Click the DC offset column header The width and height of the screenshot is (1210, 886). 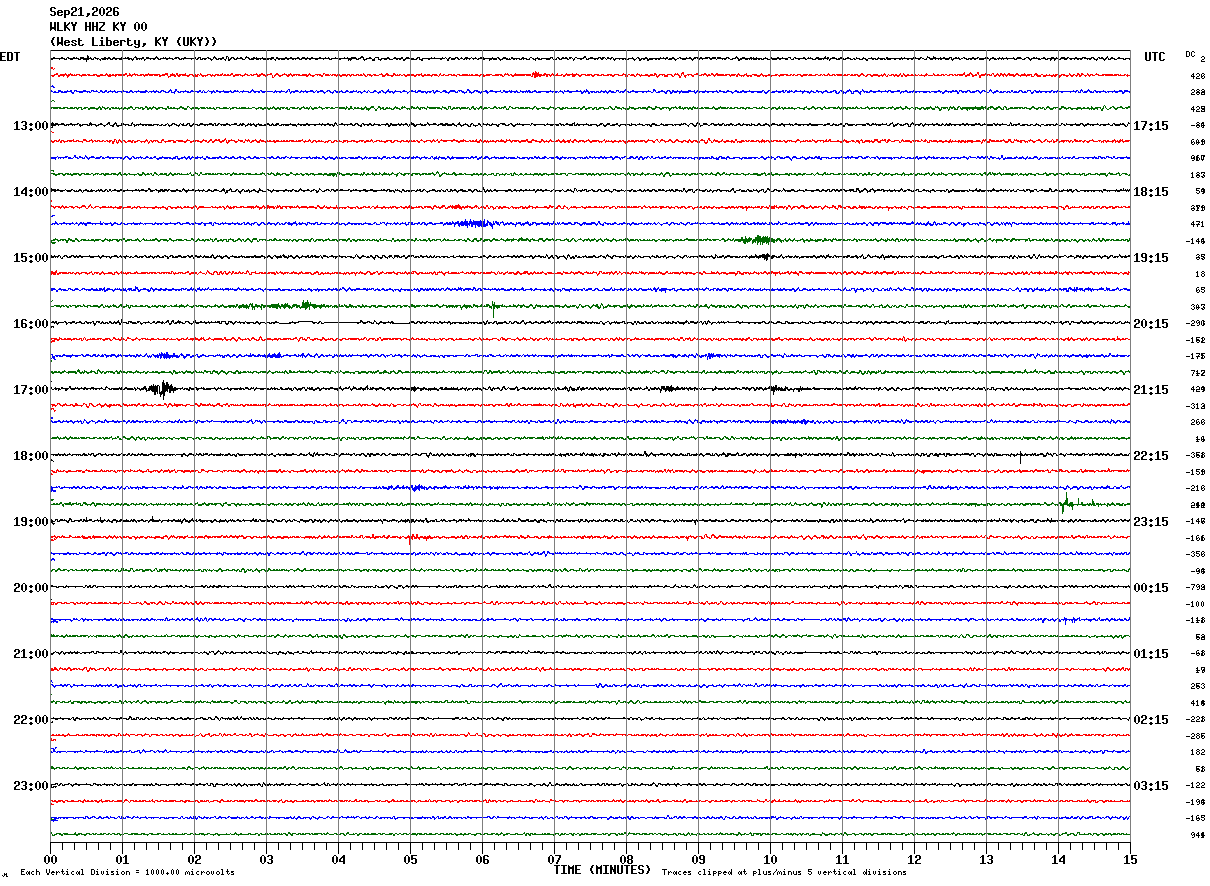pyautogui.click(x=1192, y=55)
